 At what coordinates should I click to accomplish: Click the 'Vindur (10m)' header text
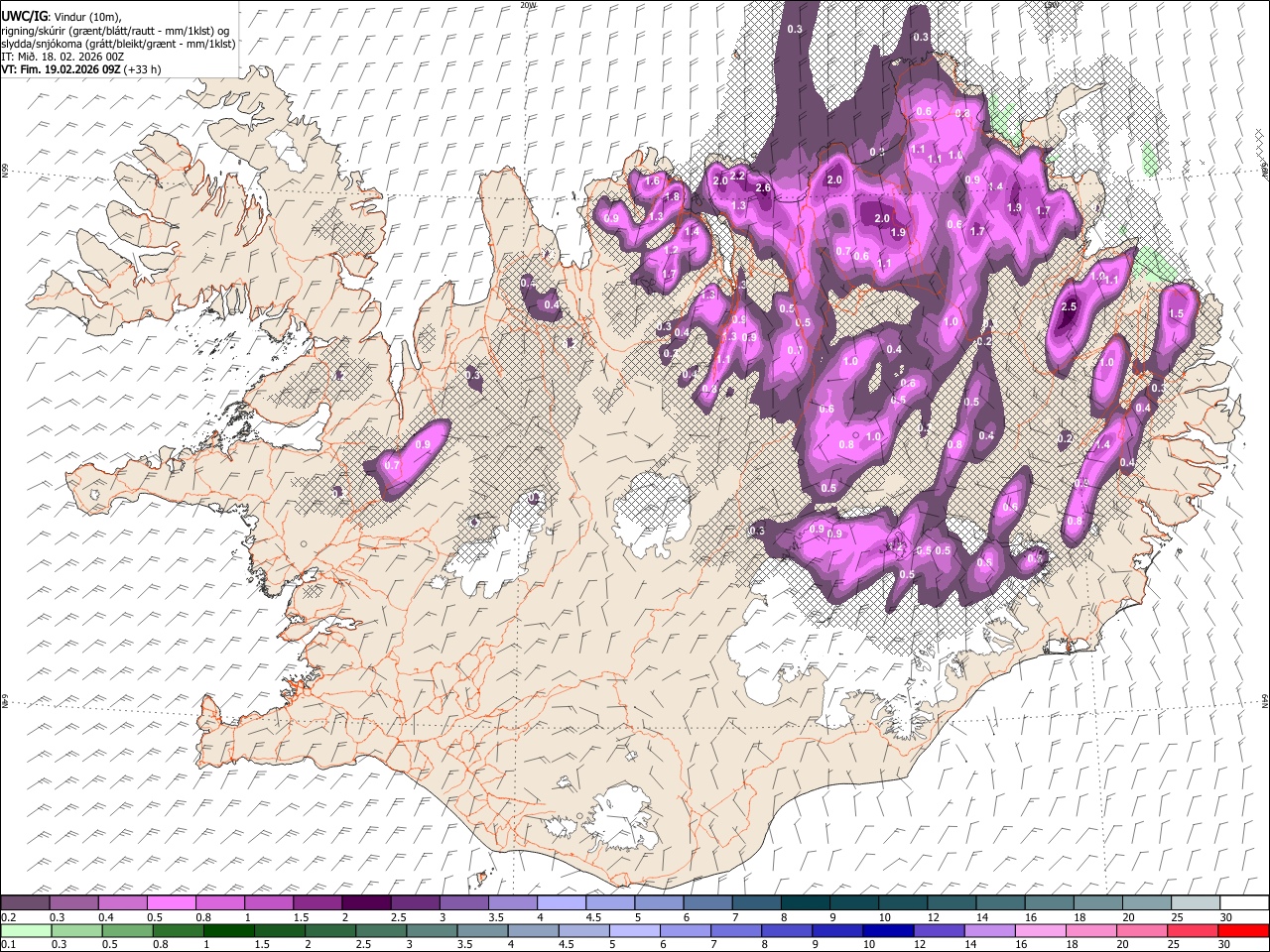coord(85,17)
